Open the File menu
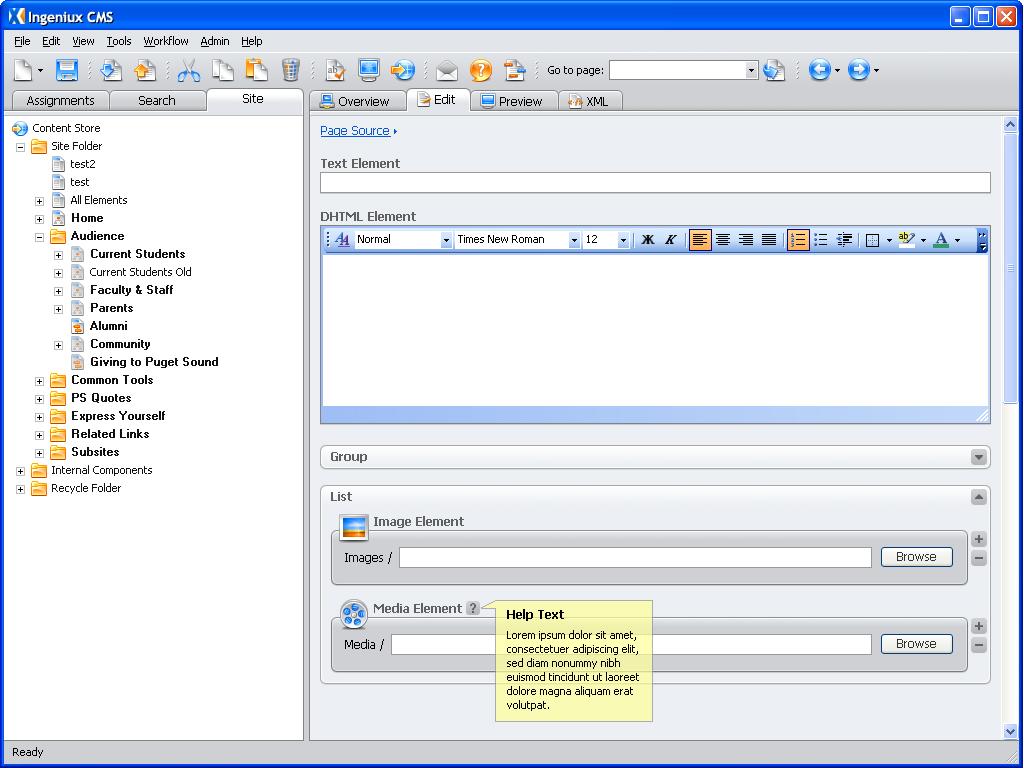1024x768 pixels. click(x=22, y=41)
